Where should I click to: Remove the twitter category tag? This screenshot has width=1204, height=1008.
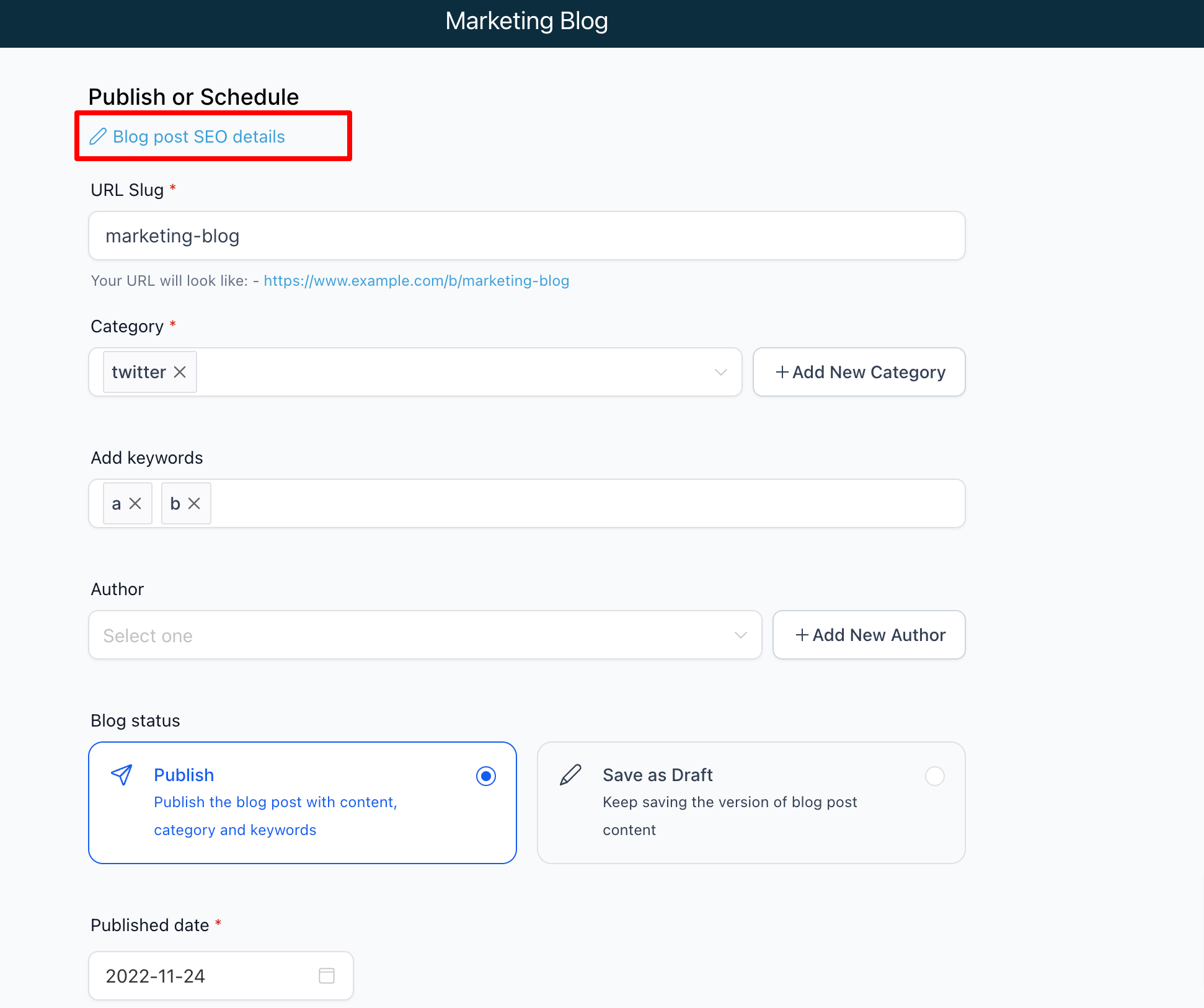click(x=180, y=372)
